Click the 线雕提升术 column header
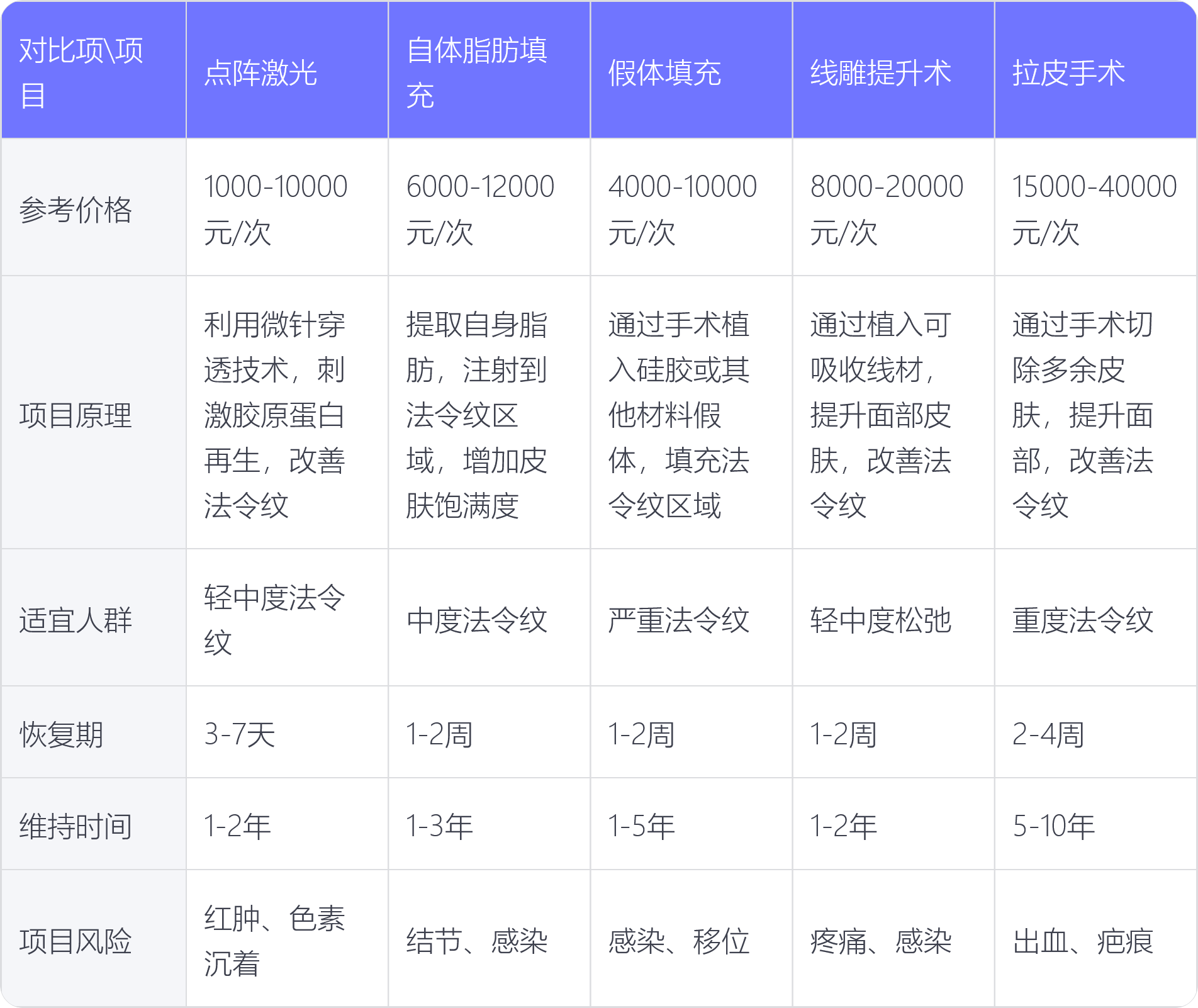The image size is (1198, 1008). tap(893, 70)
